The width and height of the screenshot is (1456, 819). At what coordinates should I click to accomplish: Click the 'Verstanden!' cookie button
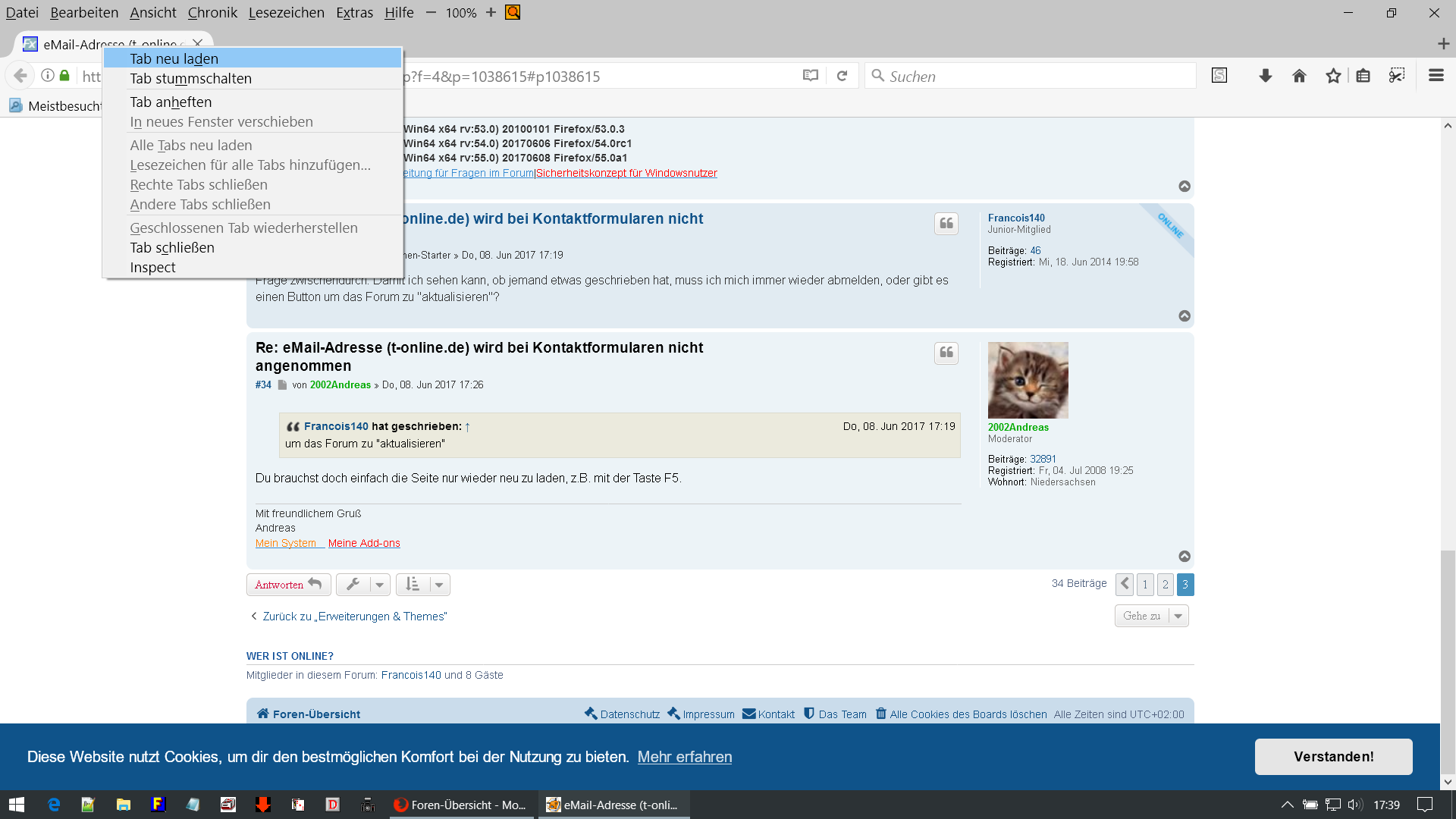coord(1332,757)
